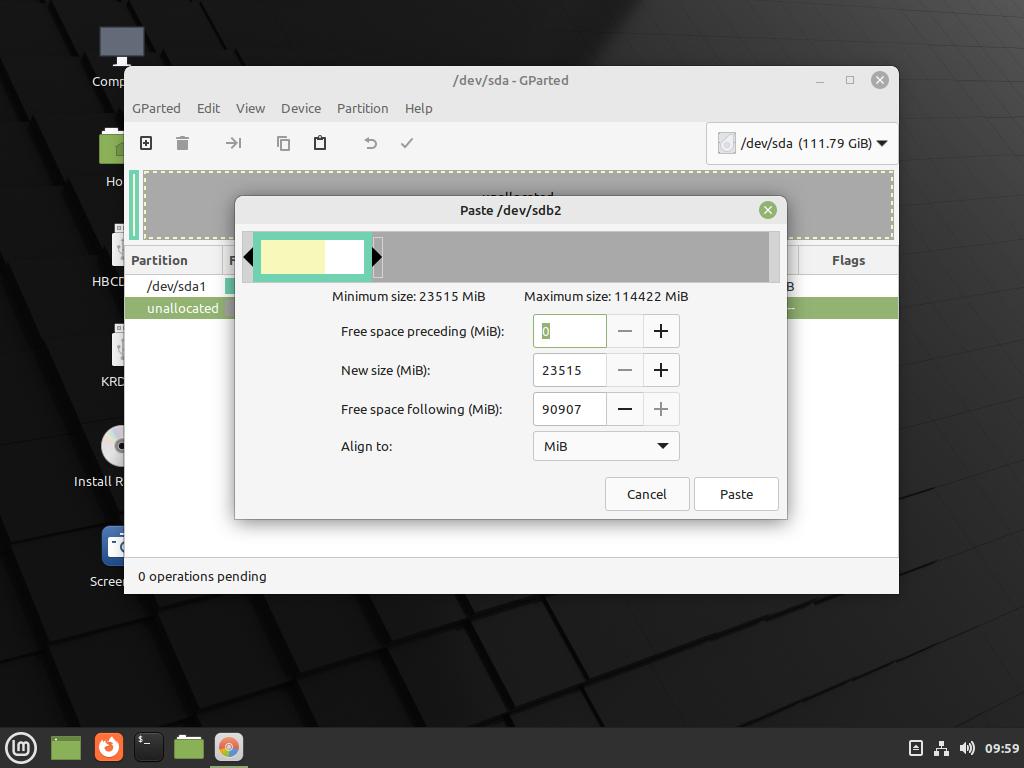Decrease New size with minus button
Image resolution: width=1024 pixels, height=768 pixels.
tap(625, 370)
